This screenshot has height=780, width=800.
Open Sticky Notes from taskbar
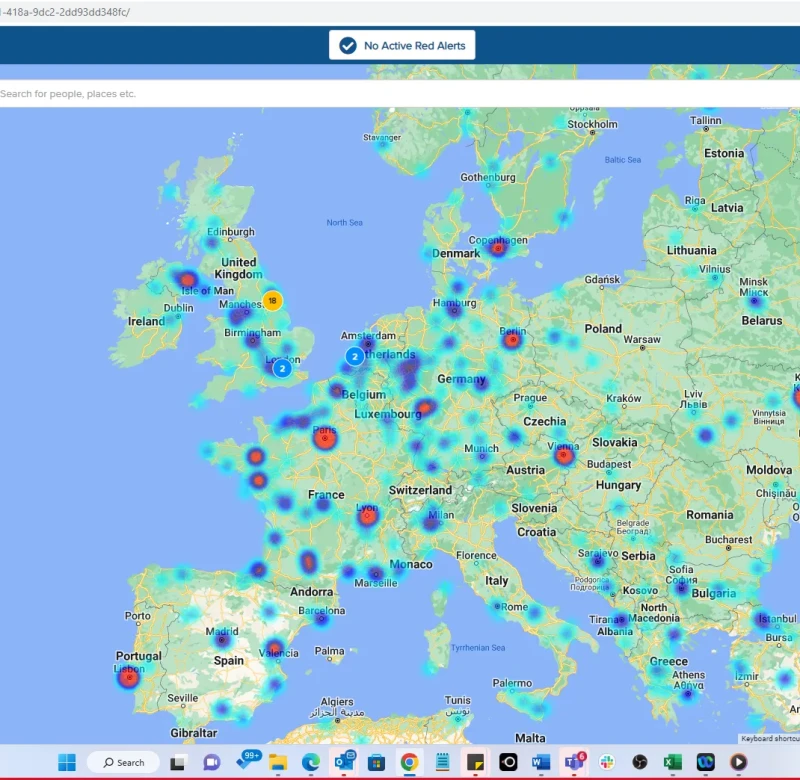click(476, 762)
